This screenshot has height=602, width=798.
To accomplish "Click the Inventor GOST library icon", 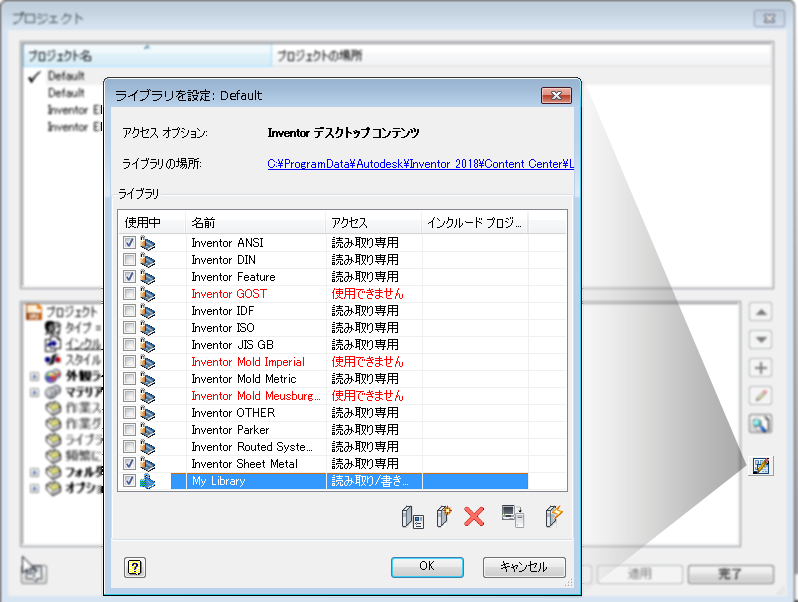I will click(x=148, y=294).
